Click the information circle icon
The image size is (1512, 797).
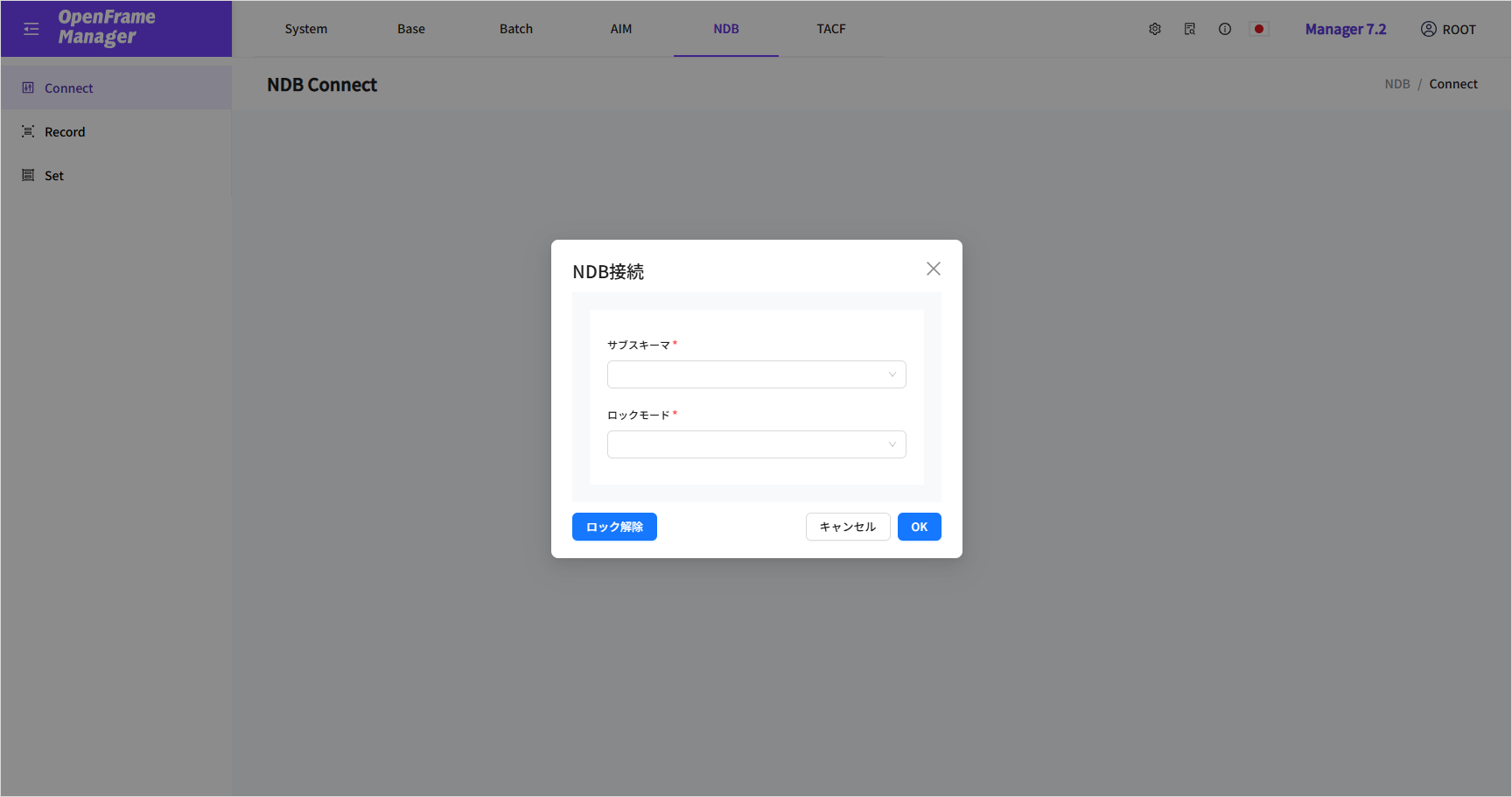tap(1225, 29)
